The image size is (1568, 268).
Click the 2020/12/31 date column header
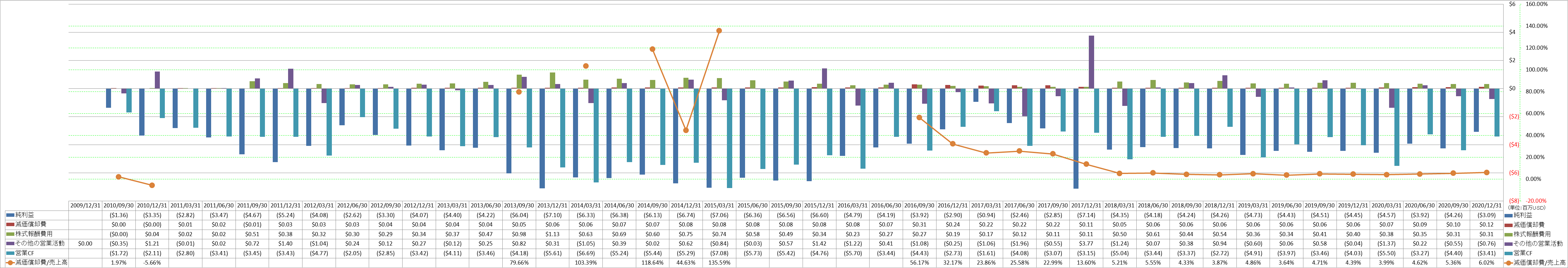click(x=1486, y=206)
